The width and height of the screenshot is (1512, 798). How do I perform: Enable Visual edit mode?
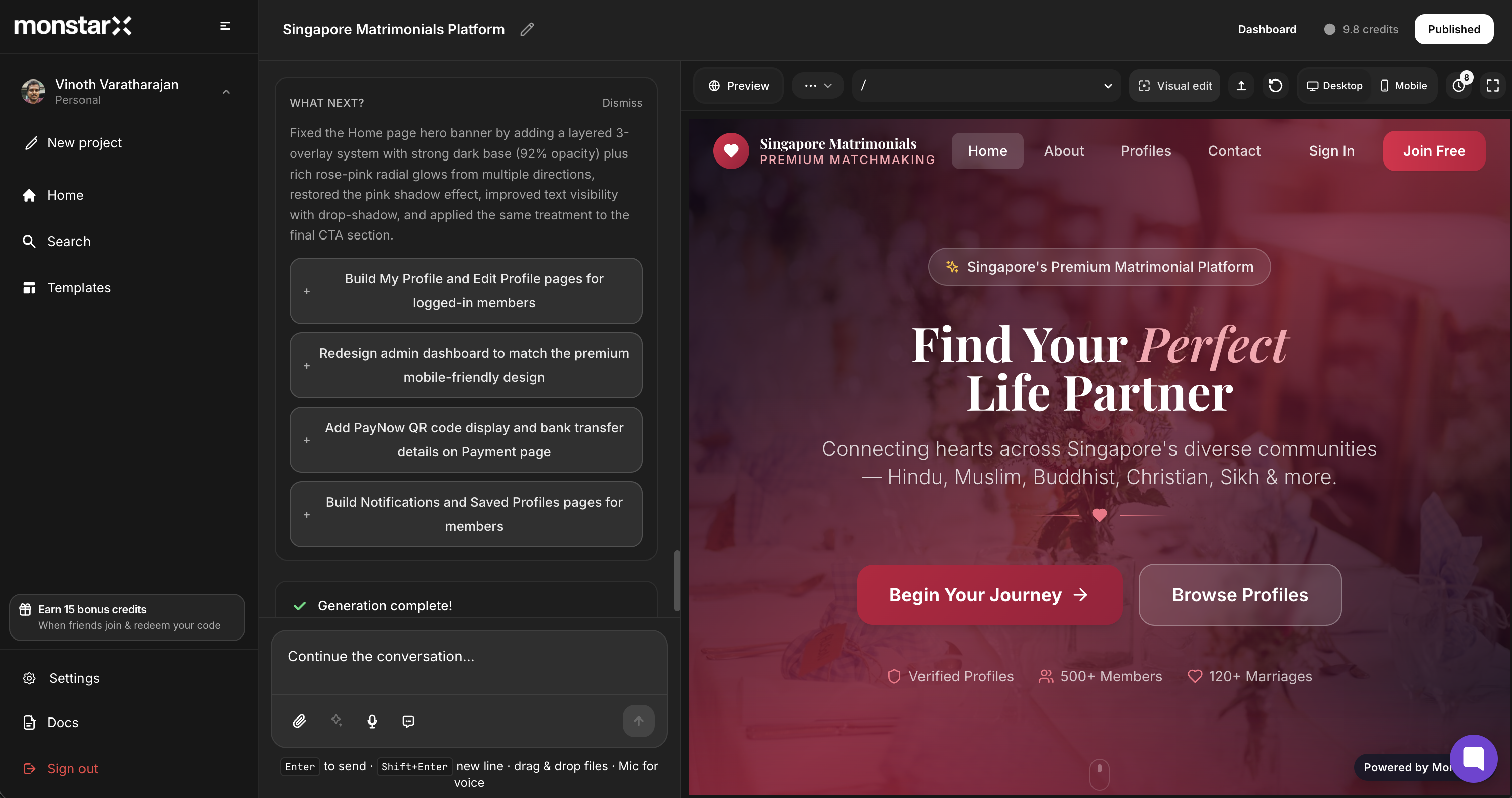[1174, 86]
